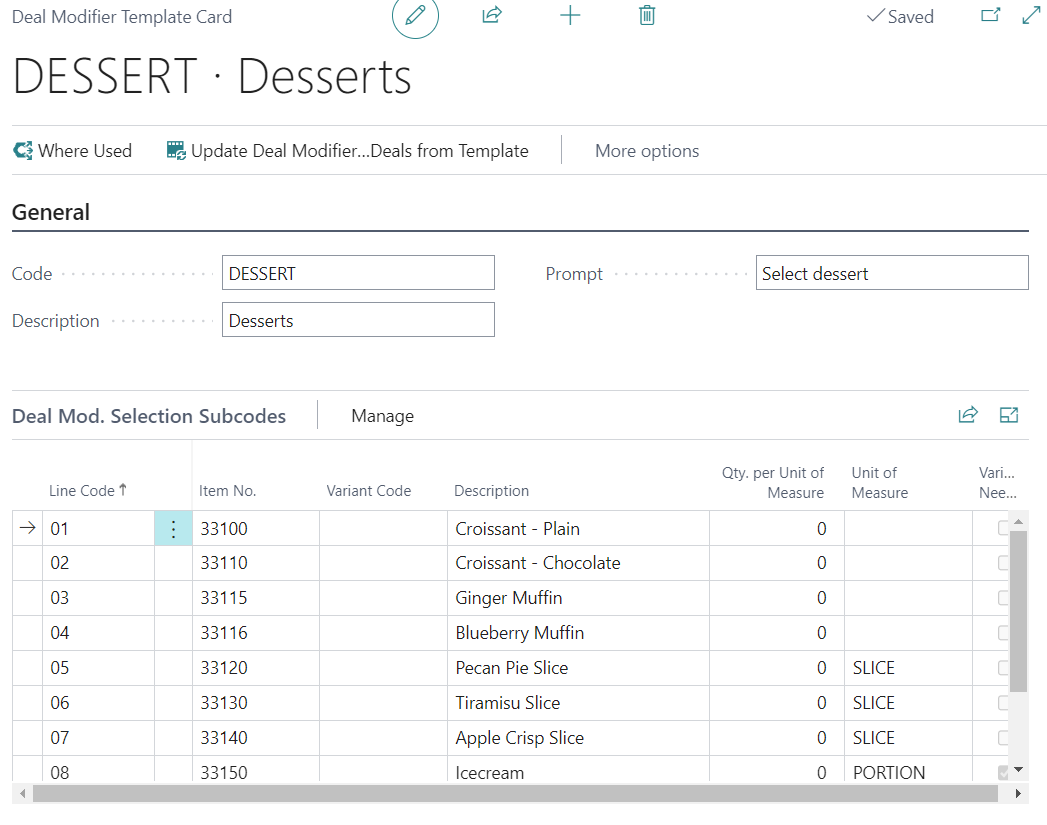The width and height of the screenshot is (1047, 825).
Task: Open card in new window icon
Action: [x=990, y=16]
